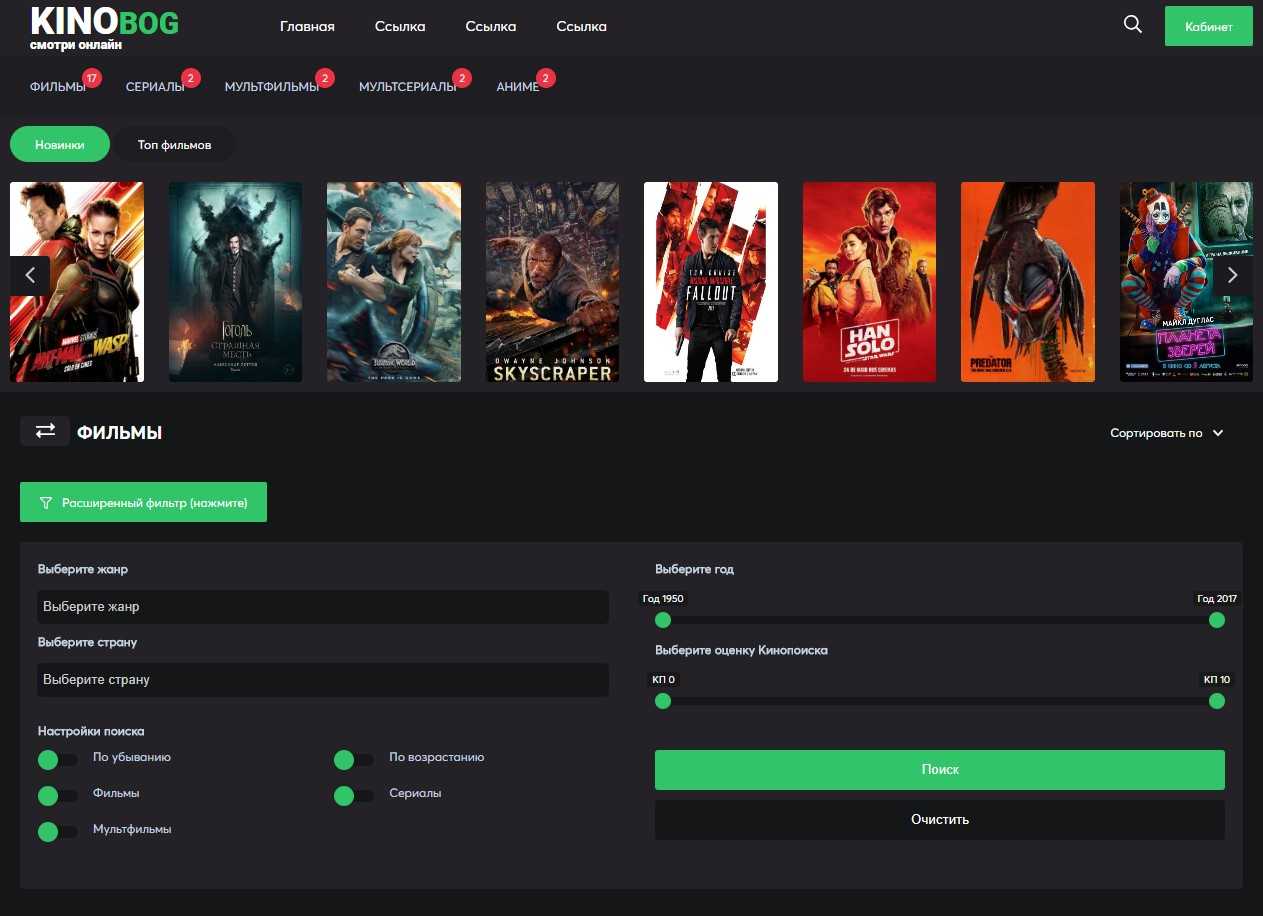Click the KINOBOG logo
The width and height of the screenshot is (1263, 916).
pyautogui.click(x=104, y=28)
